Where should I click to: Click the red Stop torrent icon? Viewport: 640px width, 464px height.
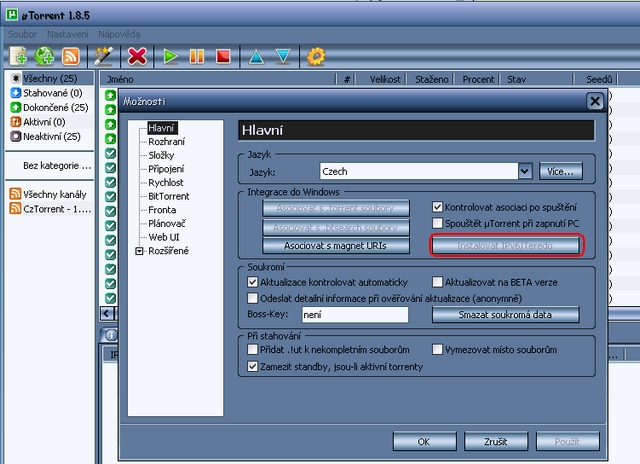pyautogui.click(x=223, y=56)
